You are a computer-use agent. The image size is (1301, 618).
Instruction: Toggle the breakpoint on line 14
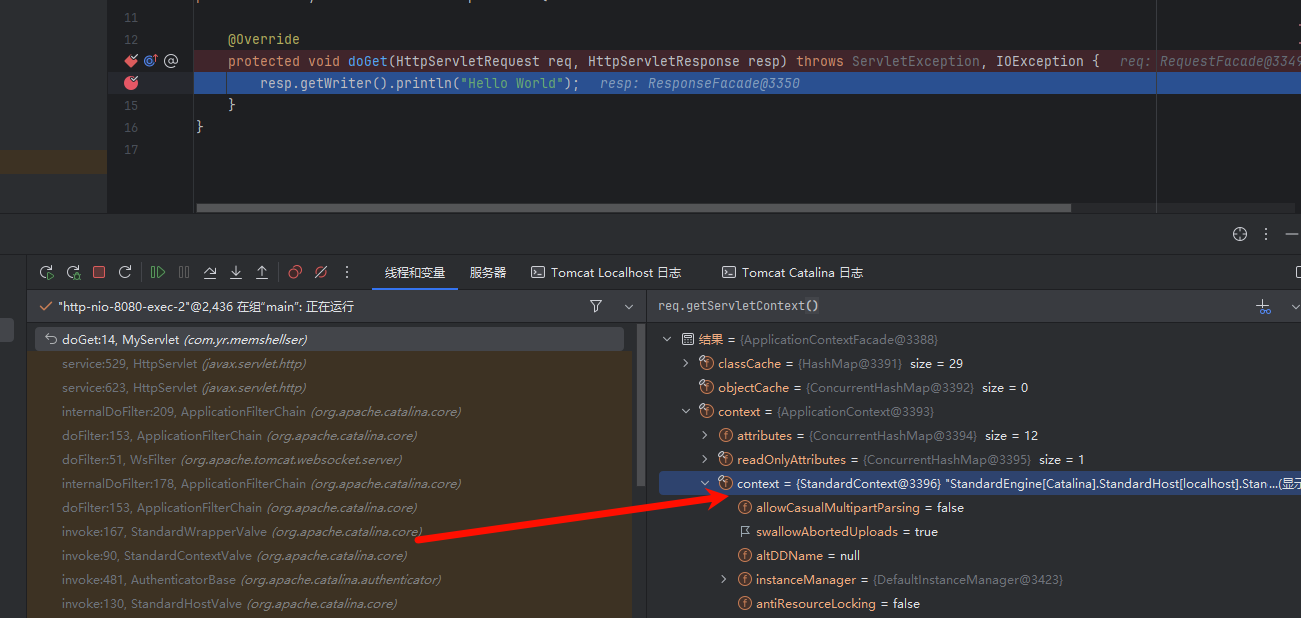pyautogui.click(x=131, y=83)
